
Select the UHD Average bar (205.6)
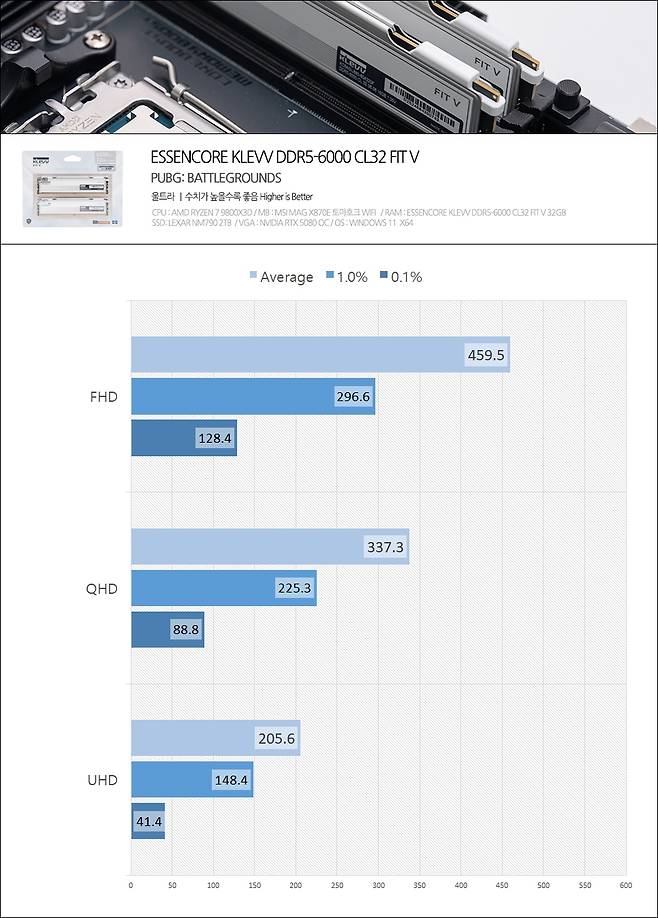215,738
